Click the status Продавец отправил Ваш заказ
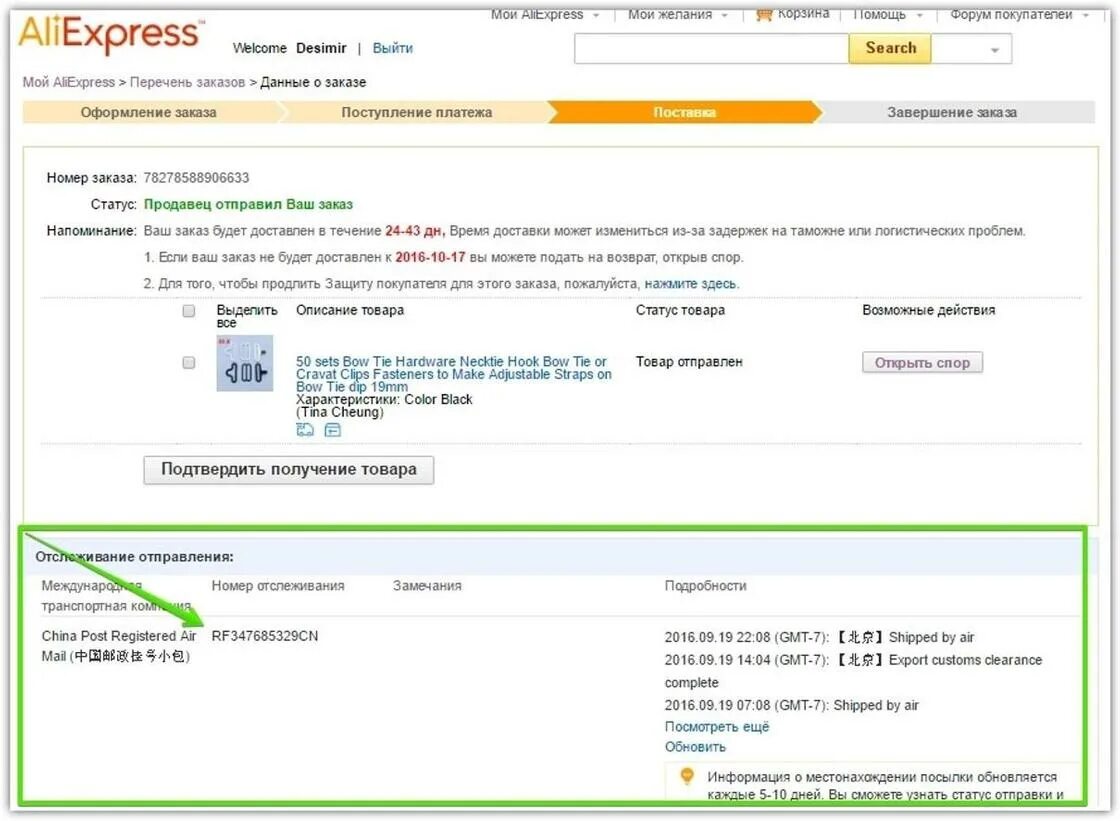 [x=249, y=204]
